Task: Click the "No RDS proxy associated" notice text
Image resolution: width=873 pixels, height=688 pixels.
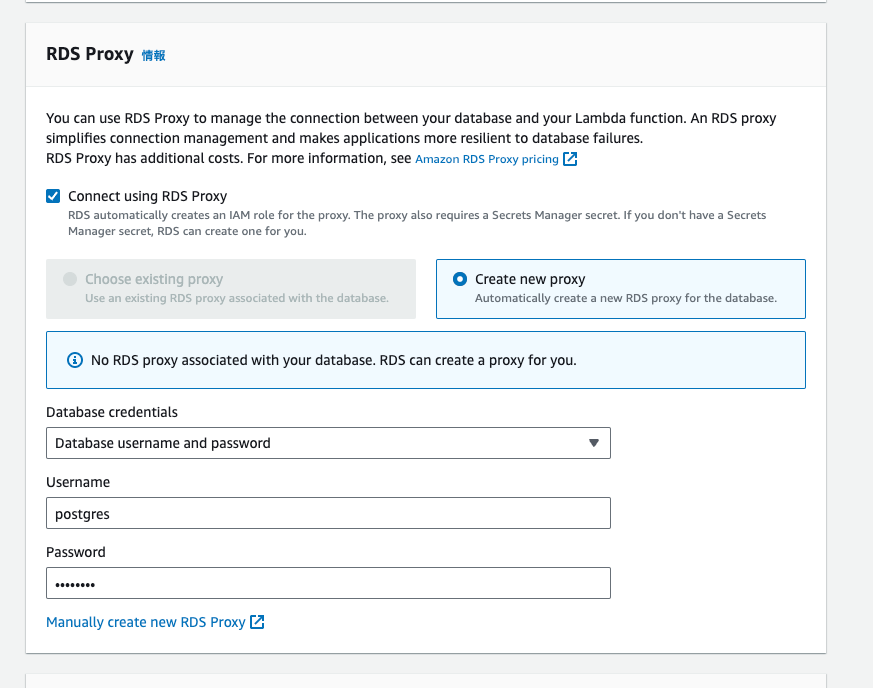Action: click(333, 360)
